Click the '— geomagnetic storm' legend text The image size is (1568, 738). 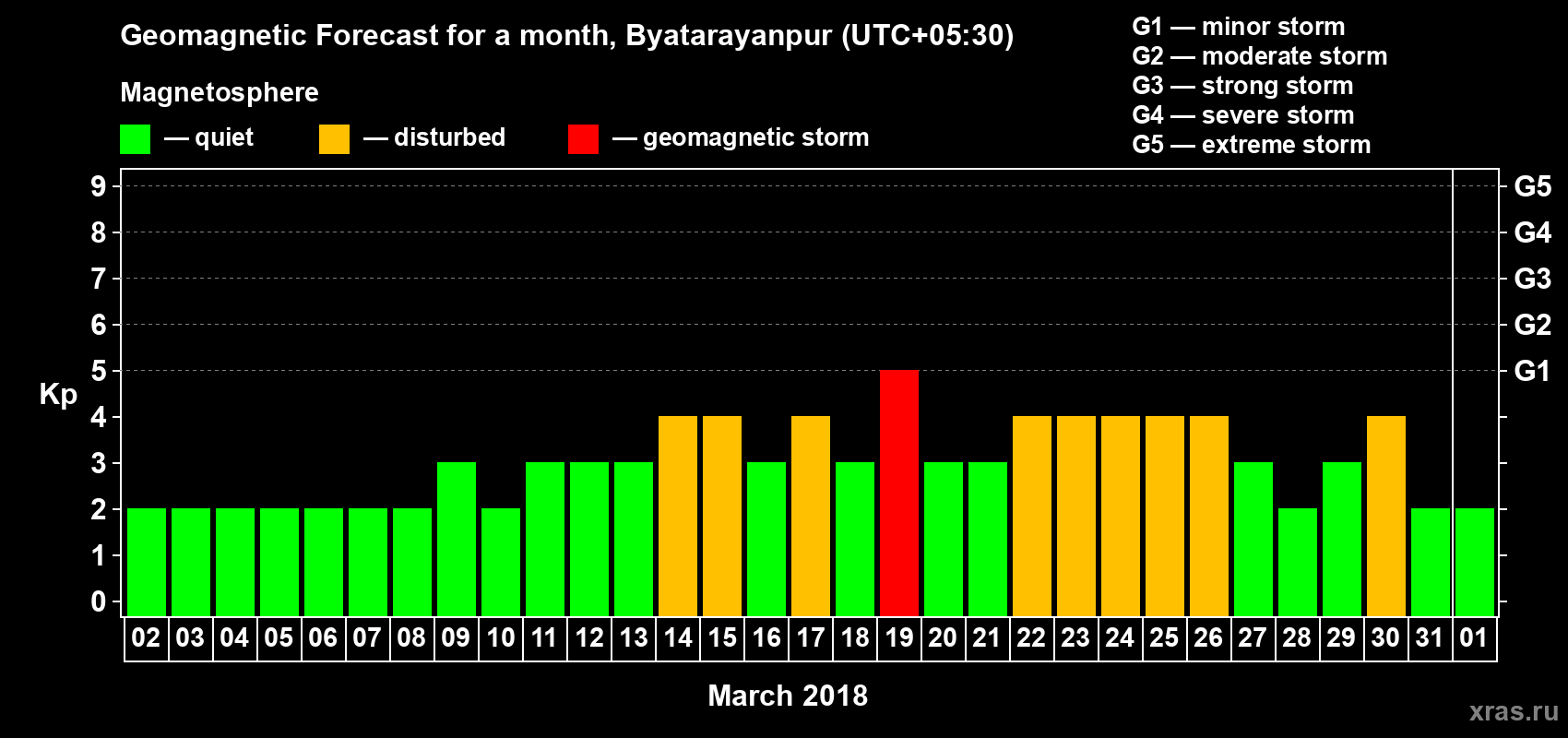coord(741,138)
